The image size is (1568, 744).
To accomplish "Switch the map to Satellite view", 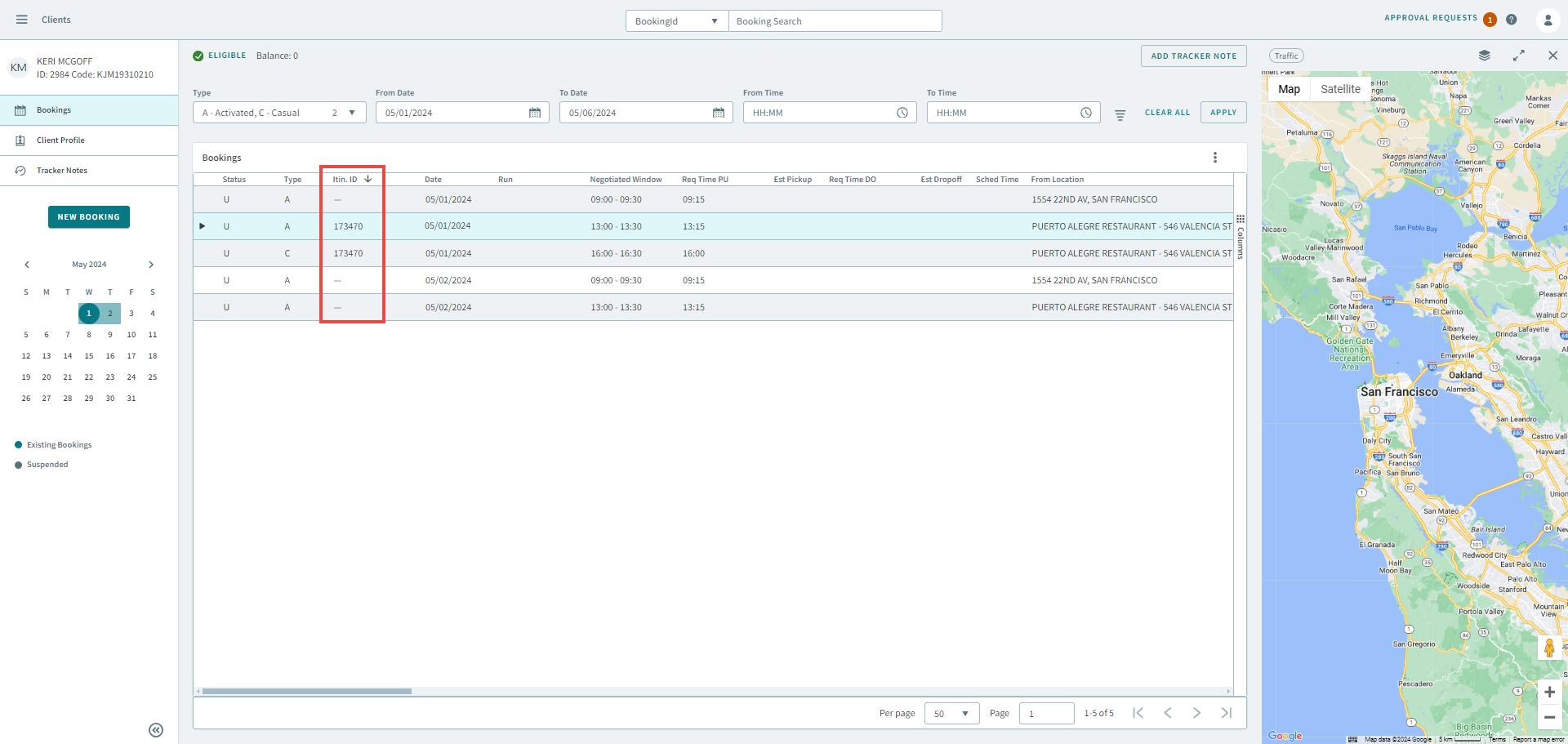I will (1340, 89).
